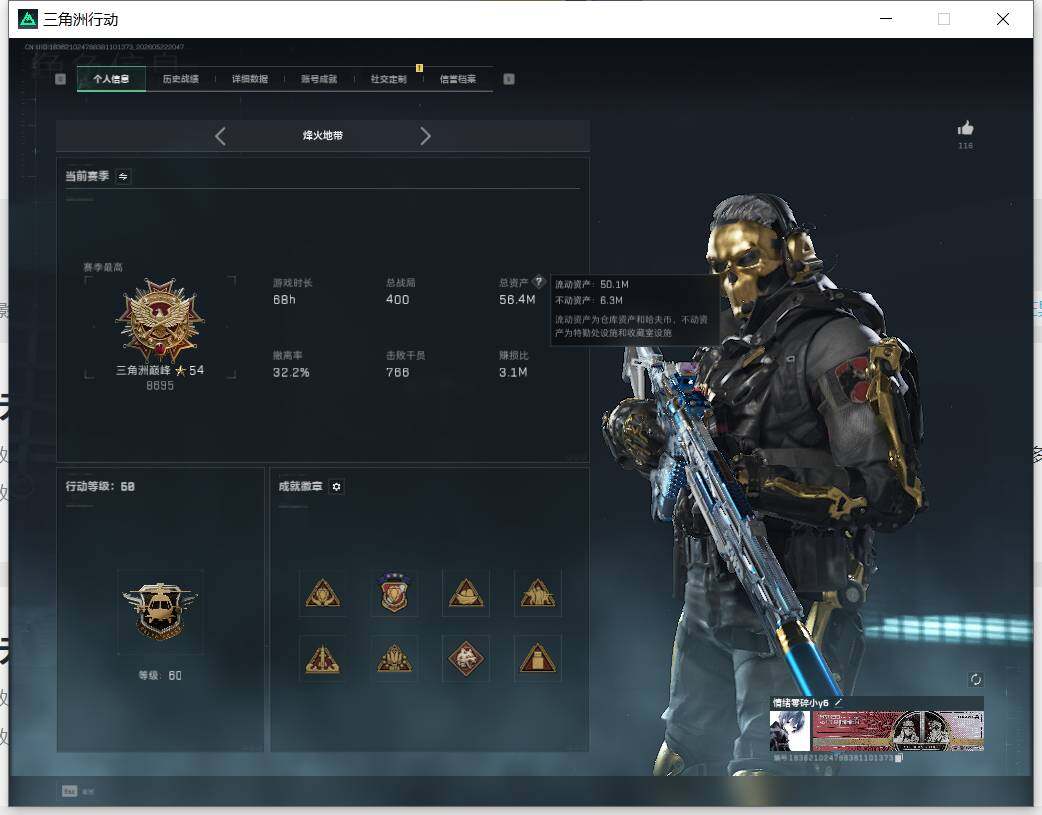Screen dimensions: 1042x815
Task: Click the rotate character refresh icon
Action: point(976,679)
